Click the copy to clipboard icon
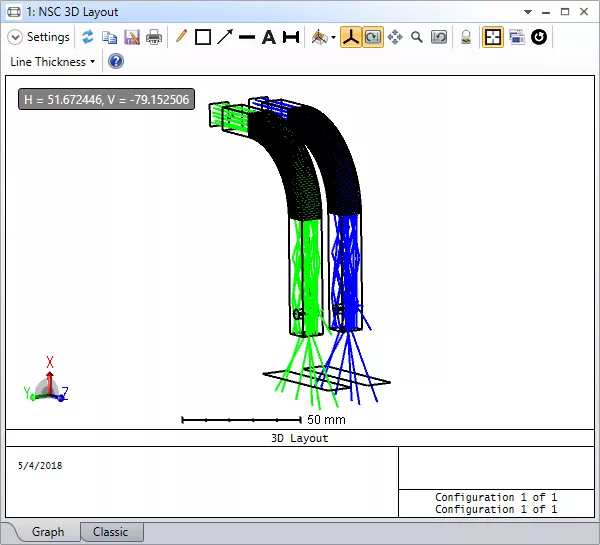600x545 pixels. [109, 37]
